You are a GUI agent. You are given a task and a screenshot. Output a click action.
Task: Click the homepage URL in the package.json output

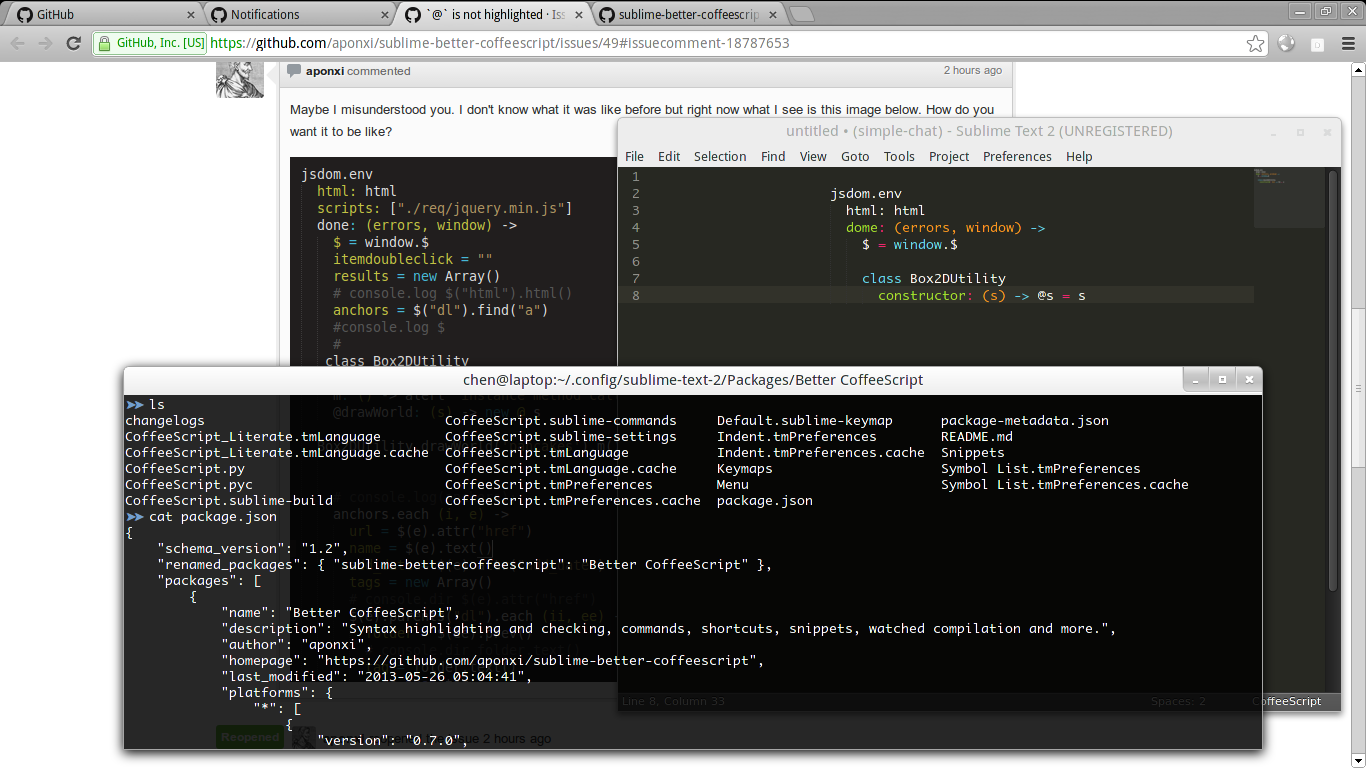541,660
